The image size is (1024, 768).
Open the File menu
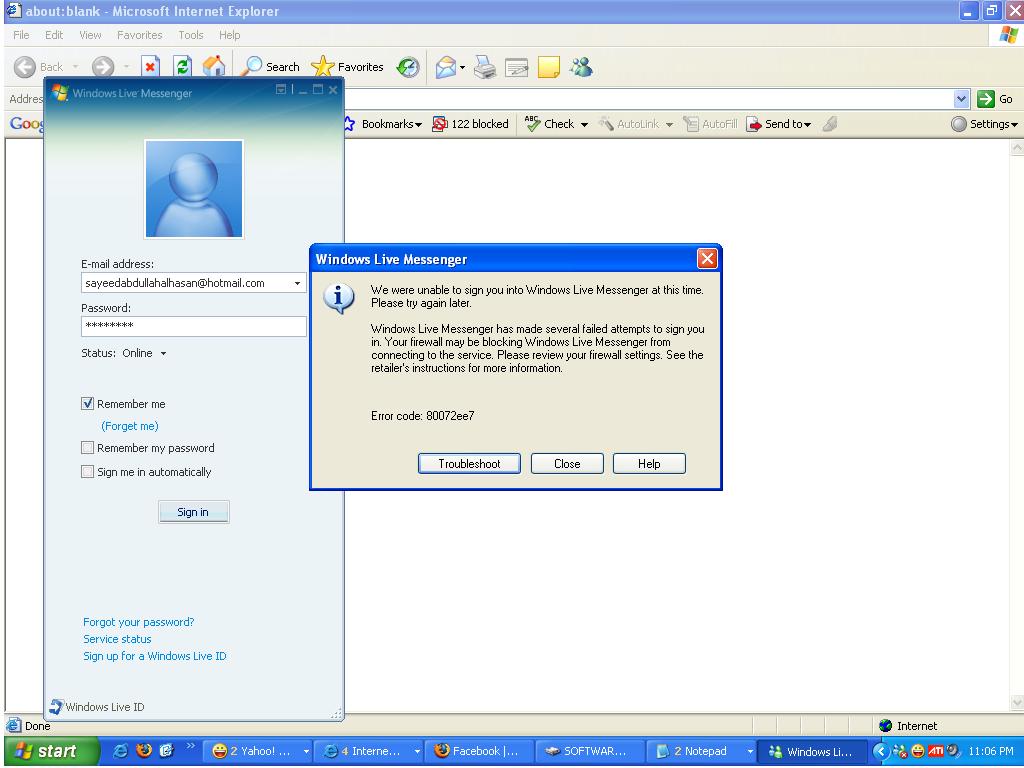point(21,35)
